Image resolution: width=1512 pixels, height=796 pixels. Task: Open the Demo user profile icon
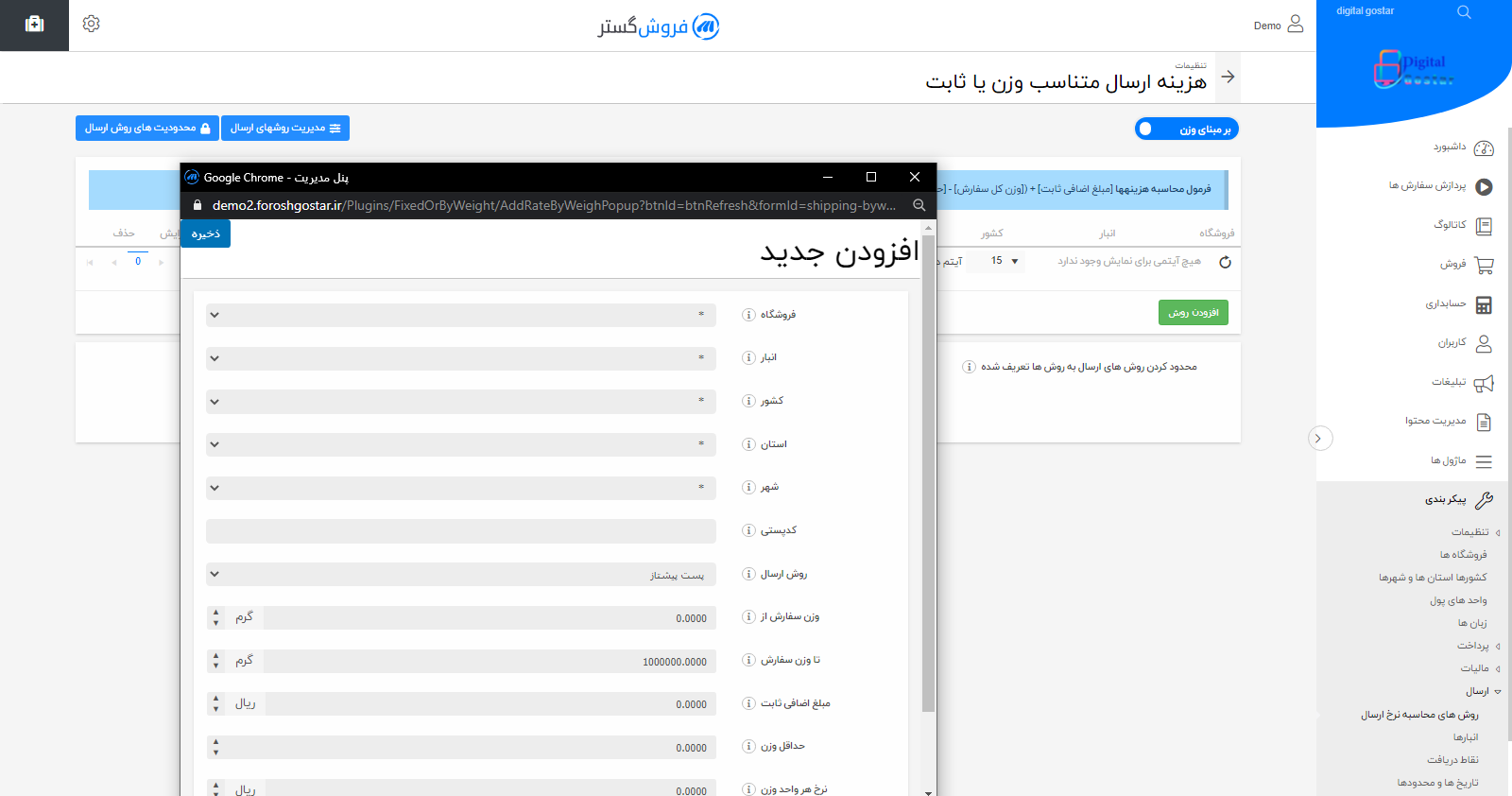tap(1296, 24)
